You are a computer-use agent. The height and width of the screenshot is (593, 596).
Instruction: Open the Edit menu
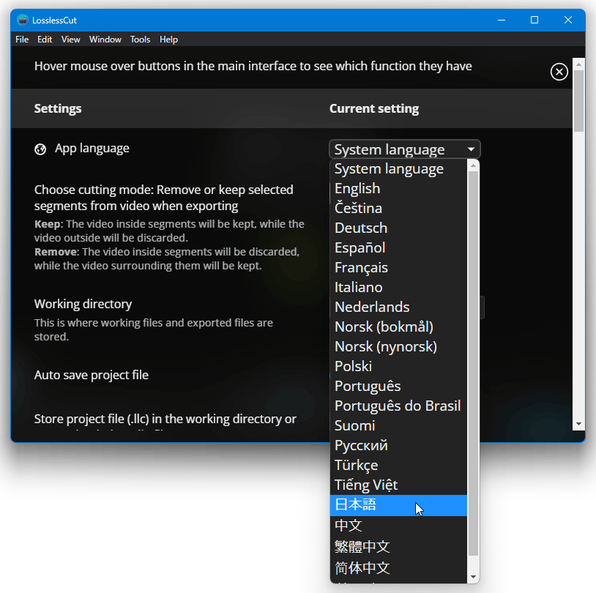44,40
